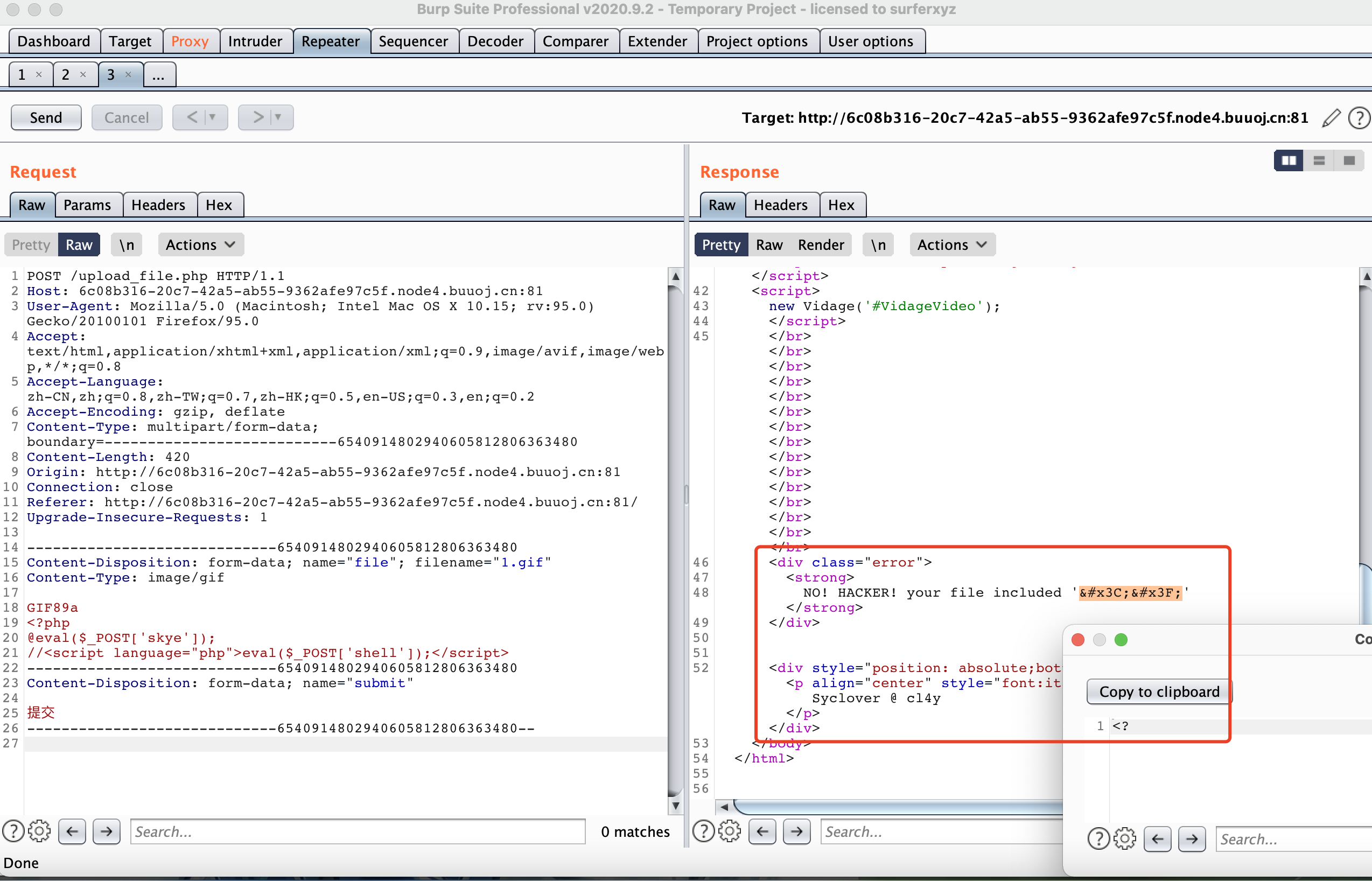Image resolution: width=1372 pixels, height=881 pixels.
Task: Expand the request Actions dropdown
Action: pyautogui.click(x=200, y=245)
